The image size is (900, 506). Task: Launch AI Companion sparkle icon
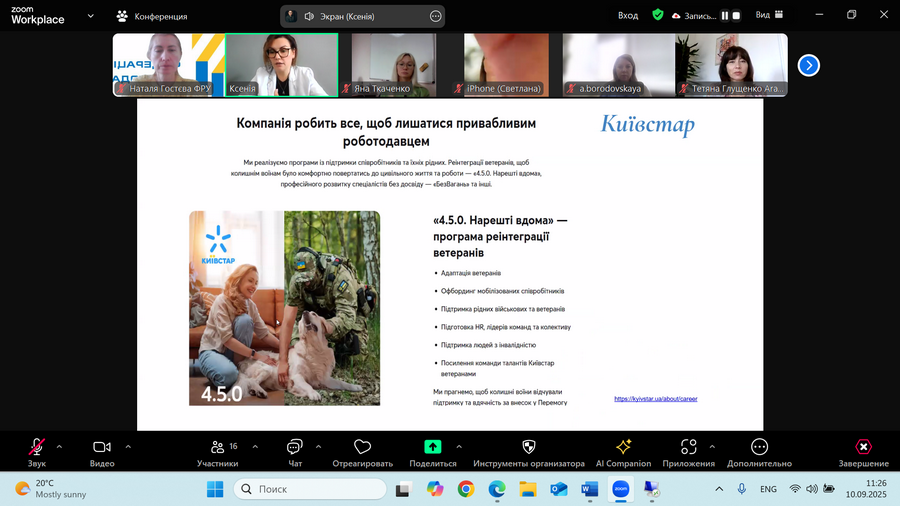point(623,448)
